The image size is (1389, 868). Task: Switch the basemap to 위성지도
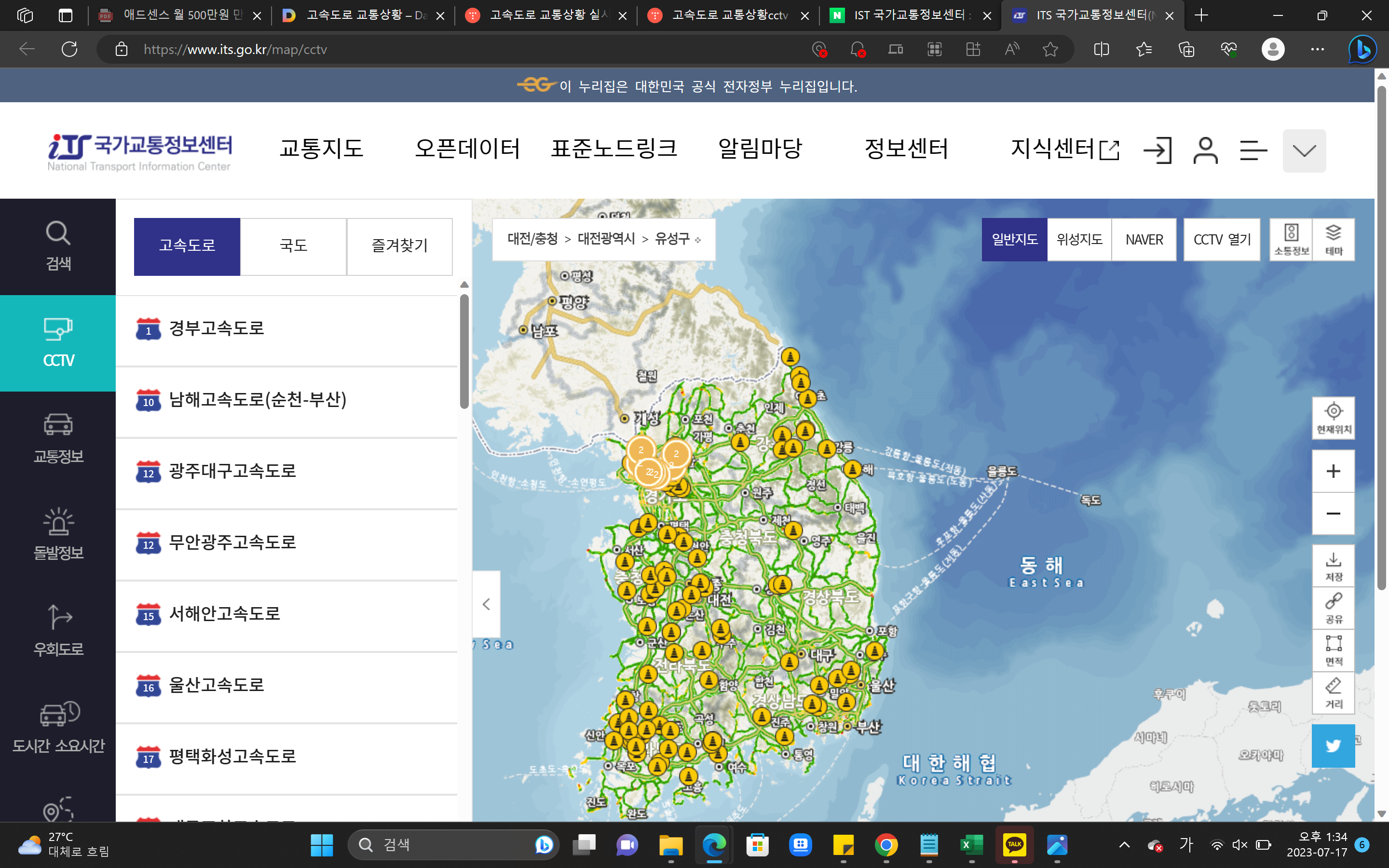(1079, 239)
